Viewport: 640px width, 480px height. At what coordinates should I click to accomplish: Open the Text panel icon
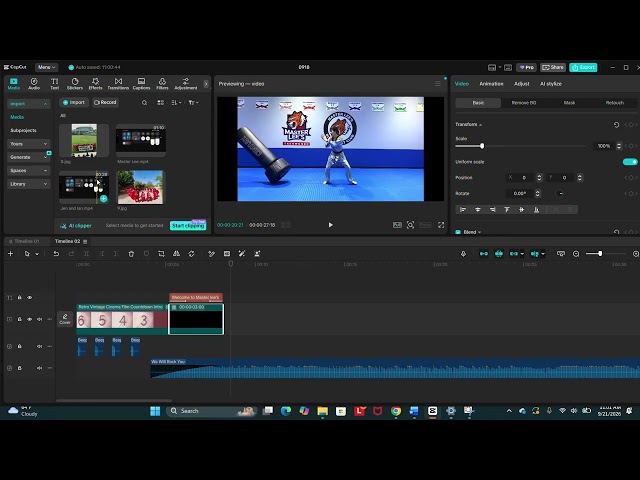(54, 84)
